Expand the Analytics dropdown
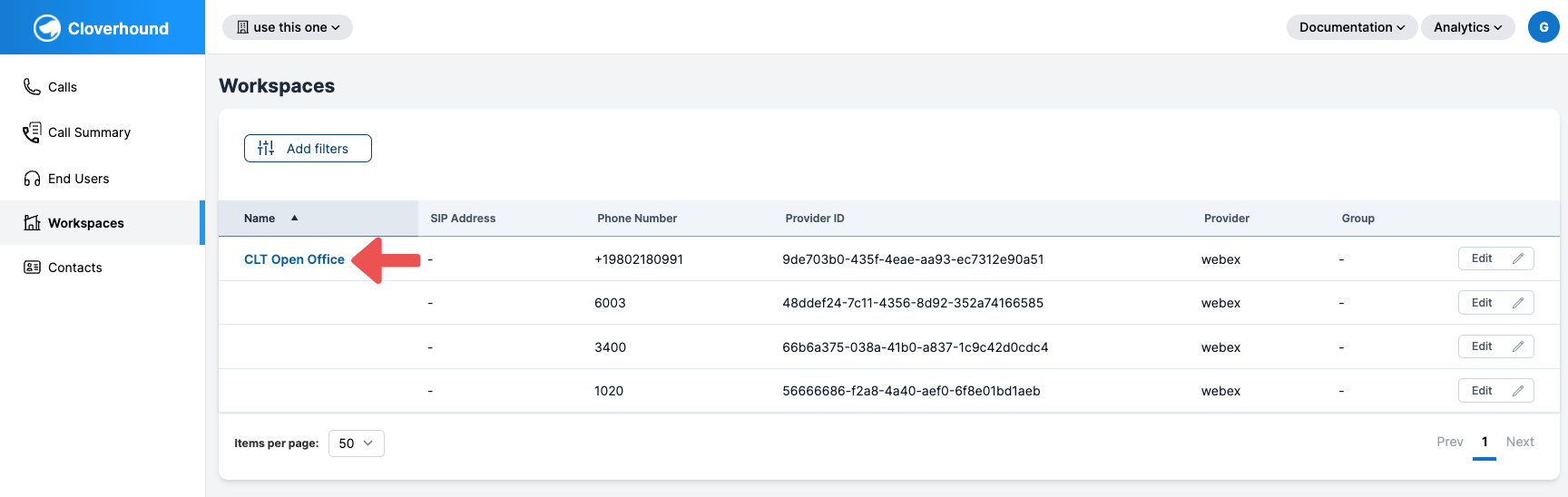This screenshot has height=497, width=1568. coord(1467,27)
